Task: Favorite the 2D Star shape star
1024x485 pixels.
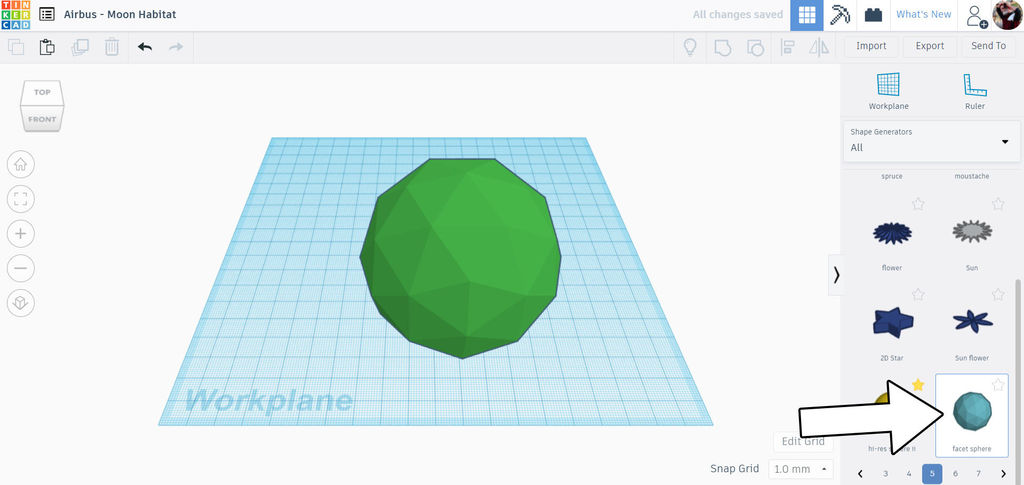Action: click(918, 294)
